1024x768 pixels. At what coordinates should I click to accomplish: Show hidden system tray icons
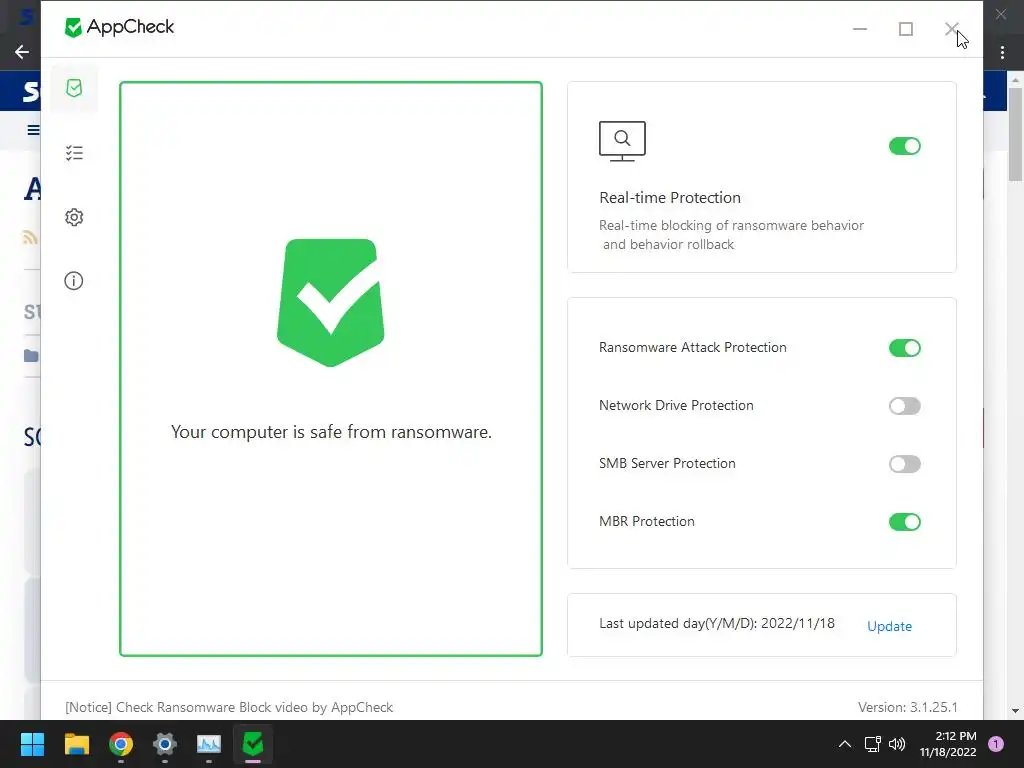(x=844, y=744)
